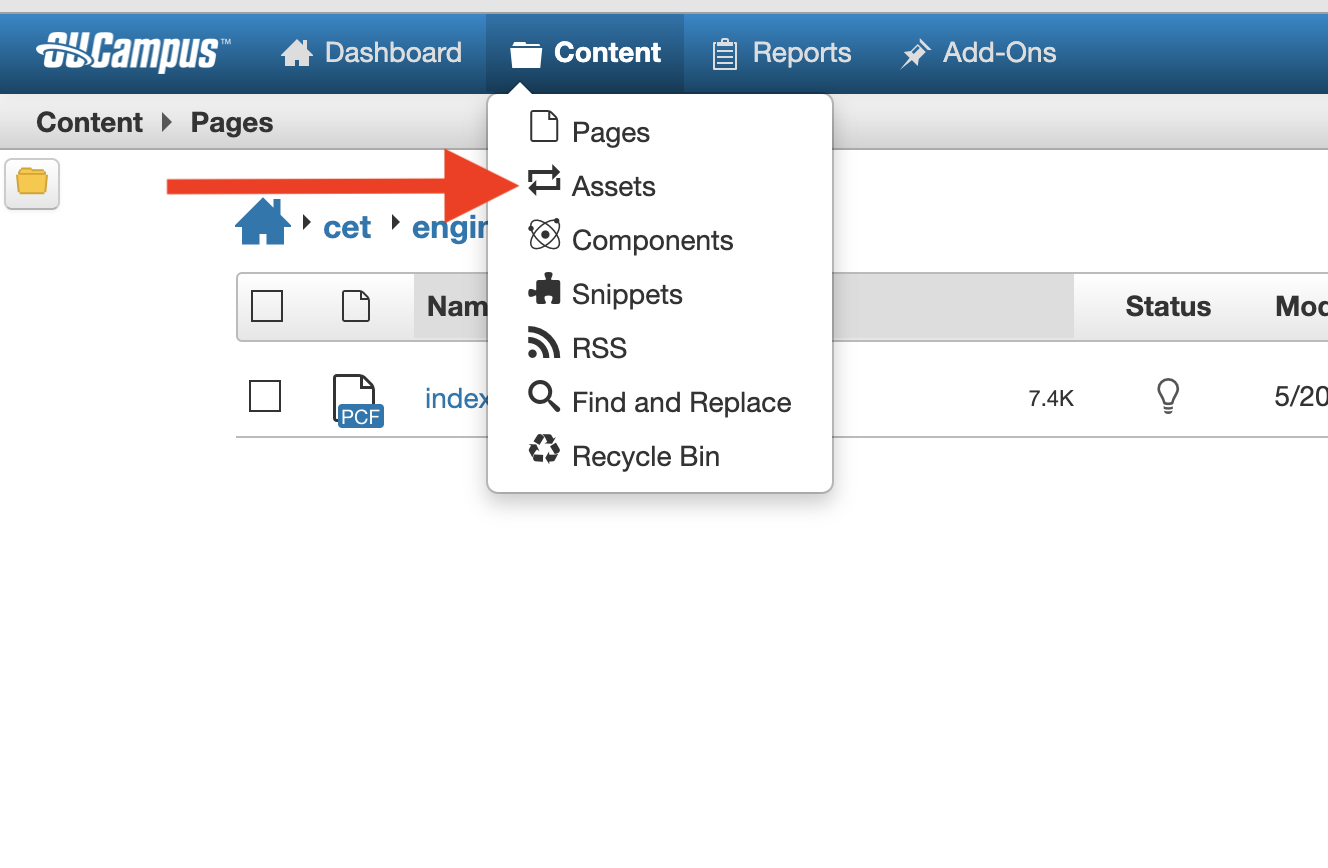Click the Recycle Bin icon
This screenshot has height=868, width=1328.
point(544,450)
